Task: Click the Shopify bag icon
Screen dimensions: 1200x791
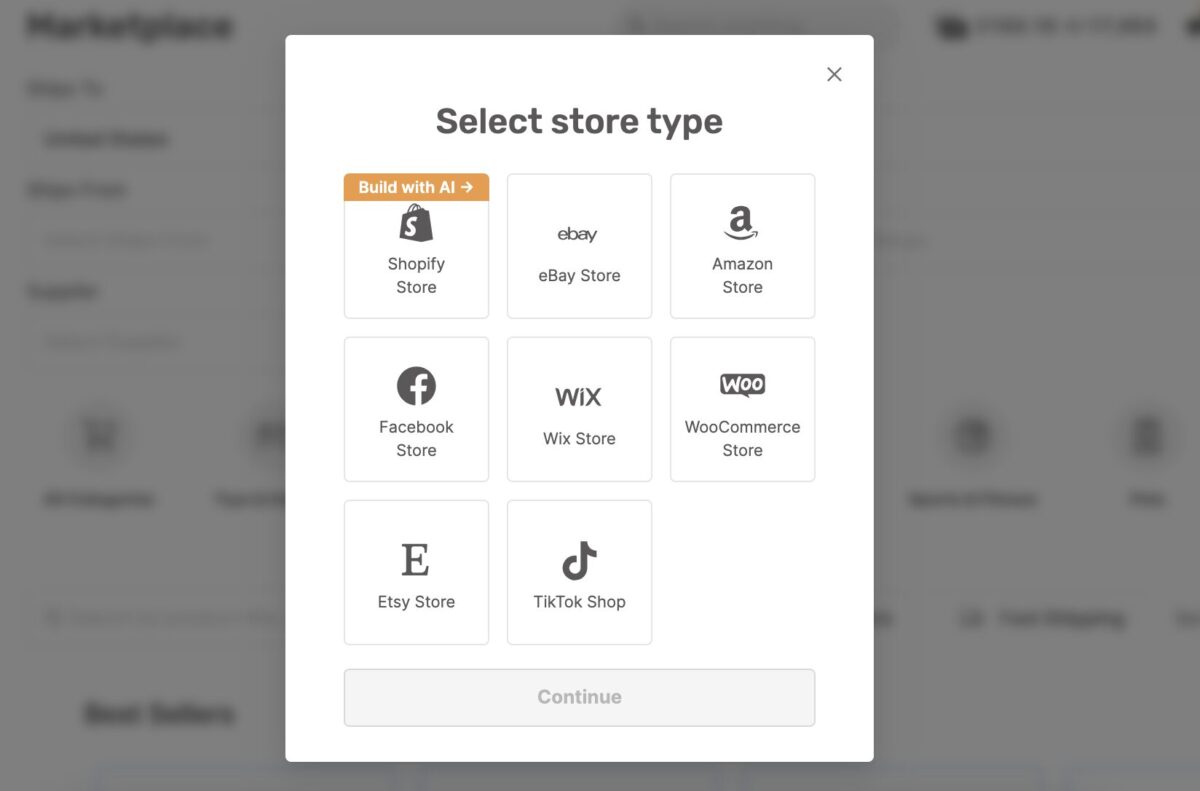Action: 416,223
